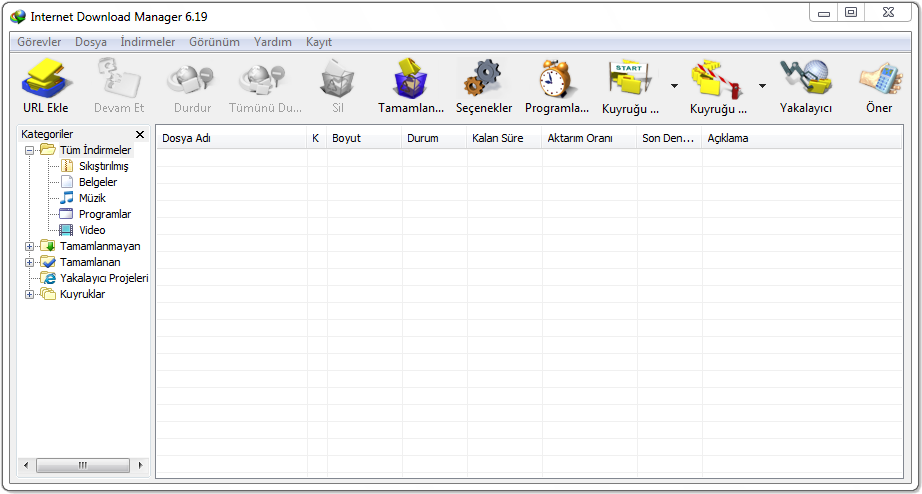
Task: Open Seçenekler gears icon
Action: click(483, 78)
